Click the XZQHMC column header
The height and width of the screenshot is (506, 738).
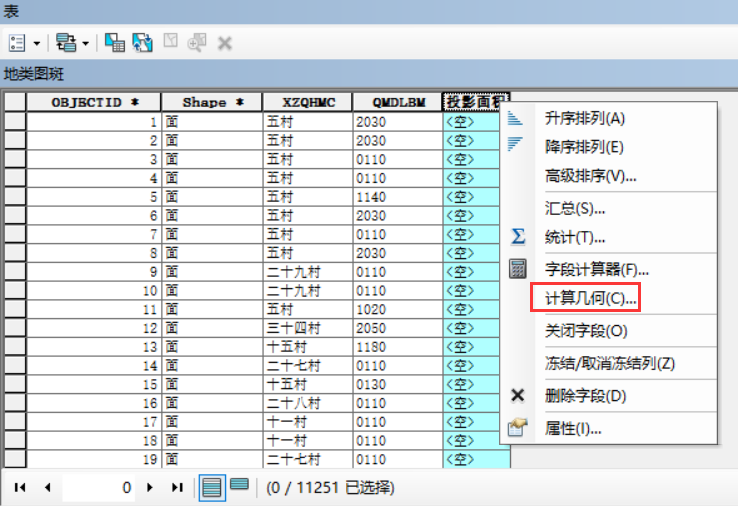click(307, 102)
